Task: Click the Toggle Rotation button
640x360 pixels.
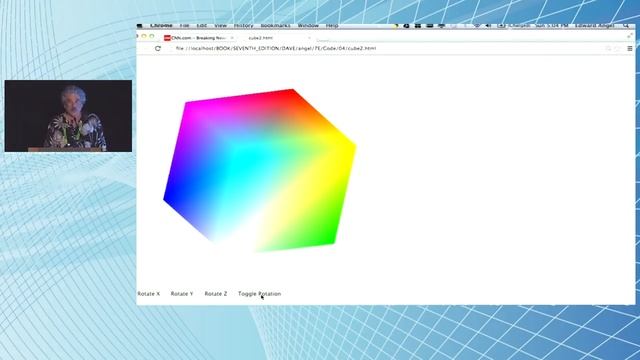Action: [259, 293]
